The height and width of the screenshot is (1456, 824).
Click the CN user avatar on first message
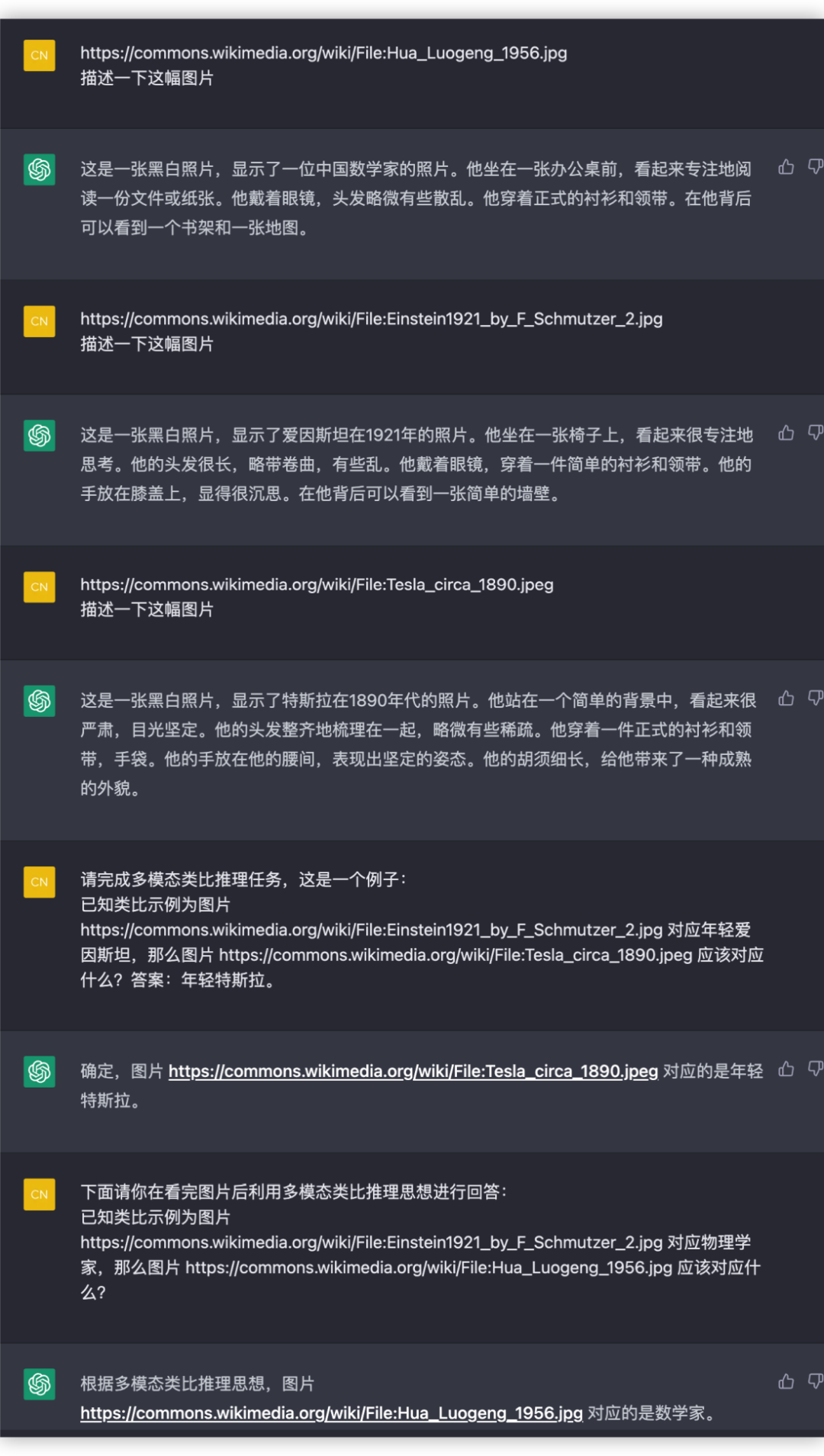pyautogui.click(x=40, y=56)
